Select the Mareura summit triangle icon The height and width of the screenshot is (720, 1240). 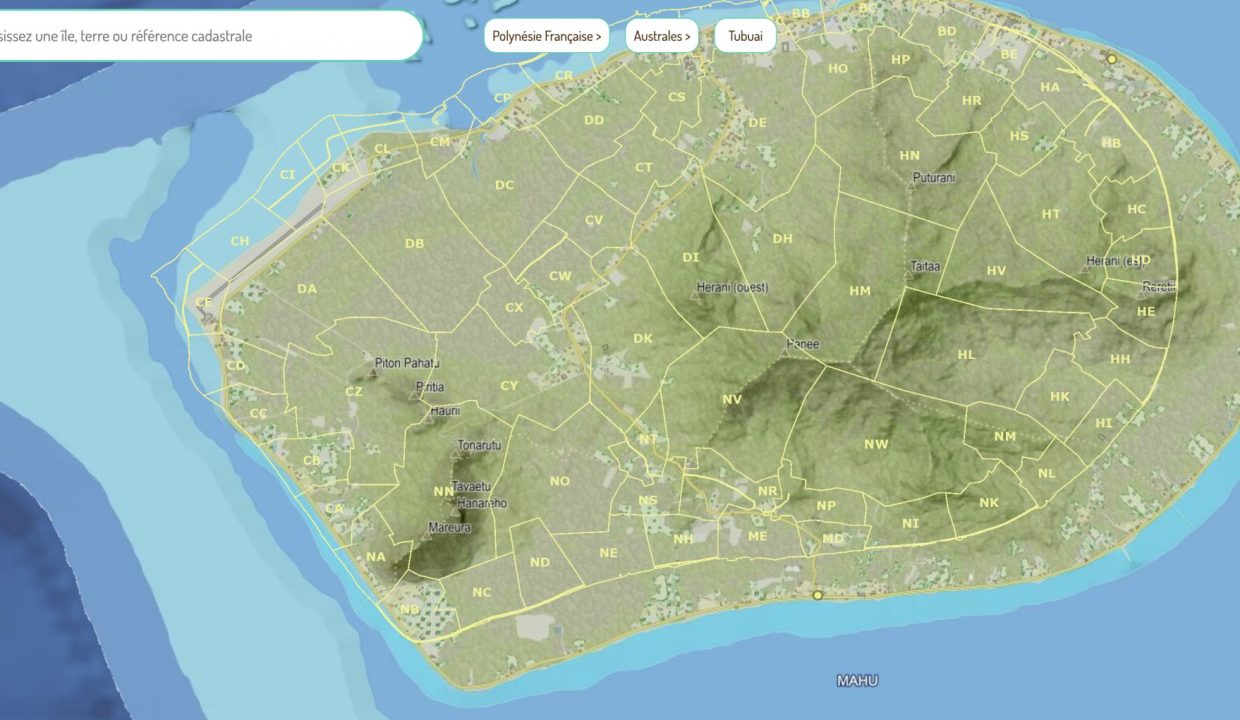tap(427, 536)
